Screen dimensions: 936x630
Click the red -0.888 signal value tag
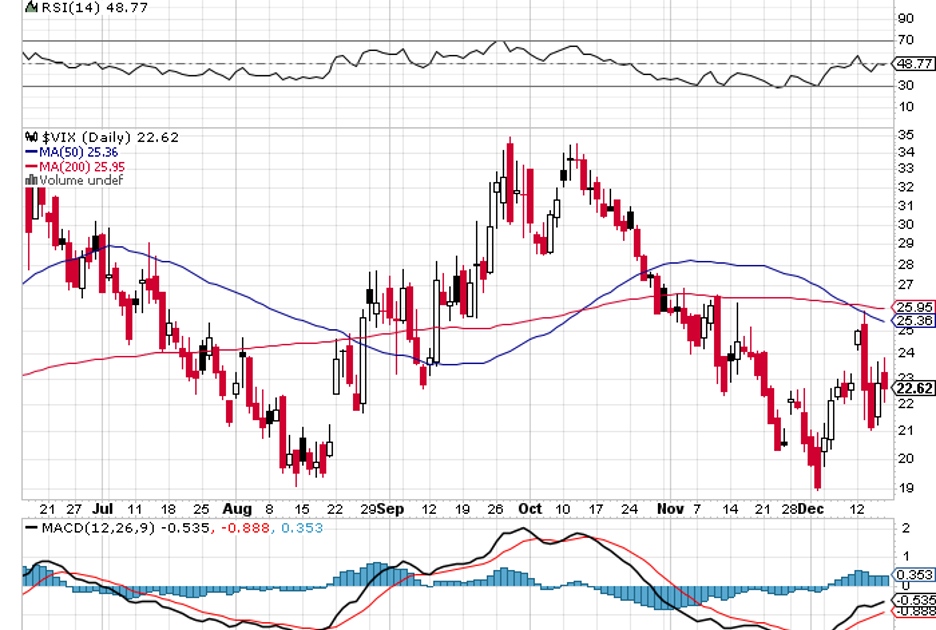pyautogui.click(x=915, y=610)
